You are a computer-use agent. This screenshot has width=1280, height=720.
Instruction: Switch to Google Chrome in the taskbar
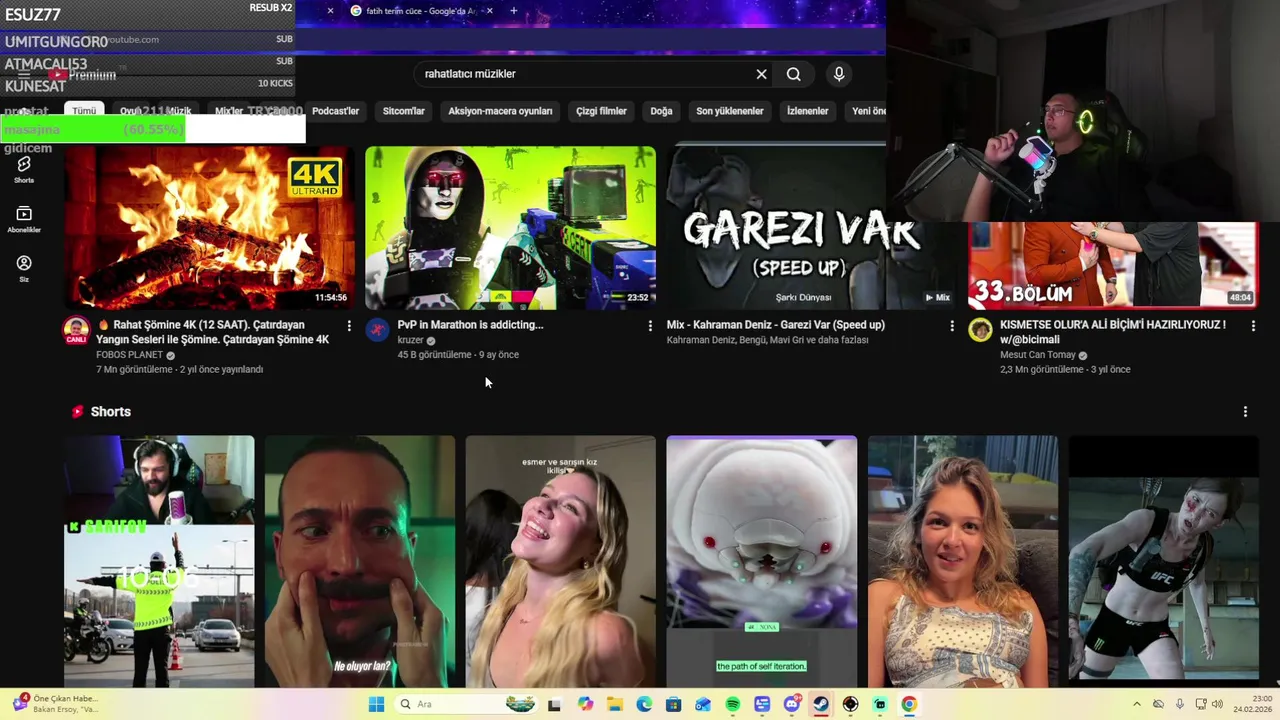908,704
